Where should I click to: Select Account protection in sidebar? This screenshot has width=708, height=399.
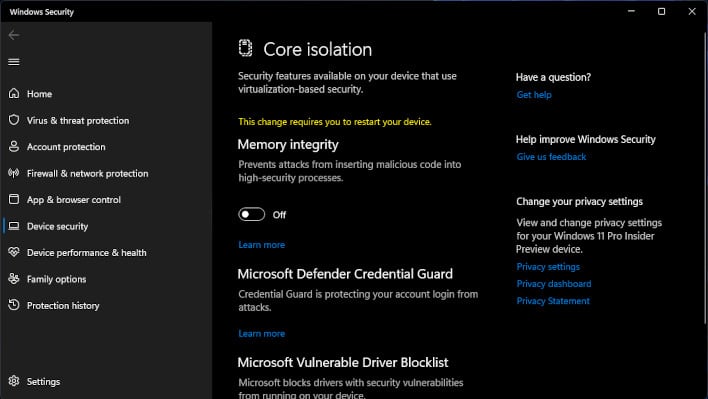[x=66, y=147]
